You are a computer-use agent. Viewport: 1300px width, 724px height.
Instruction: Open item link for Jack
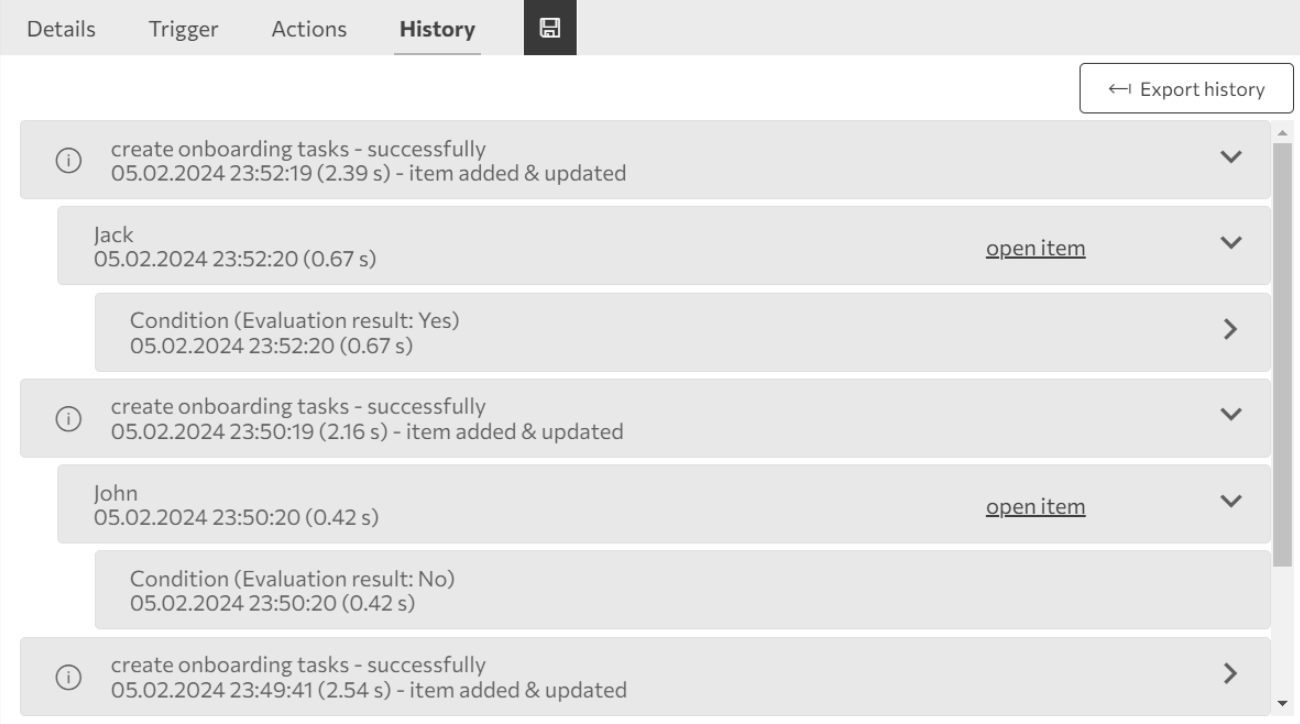click(1035, 249)
